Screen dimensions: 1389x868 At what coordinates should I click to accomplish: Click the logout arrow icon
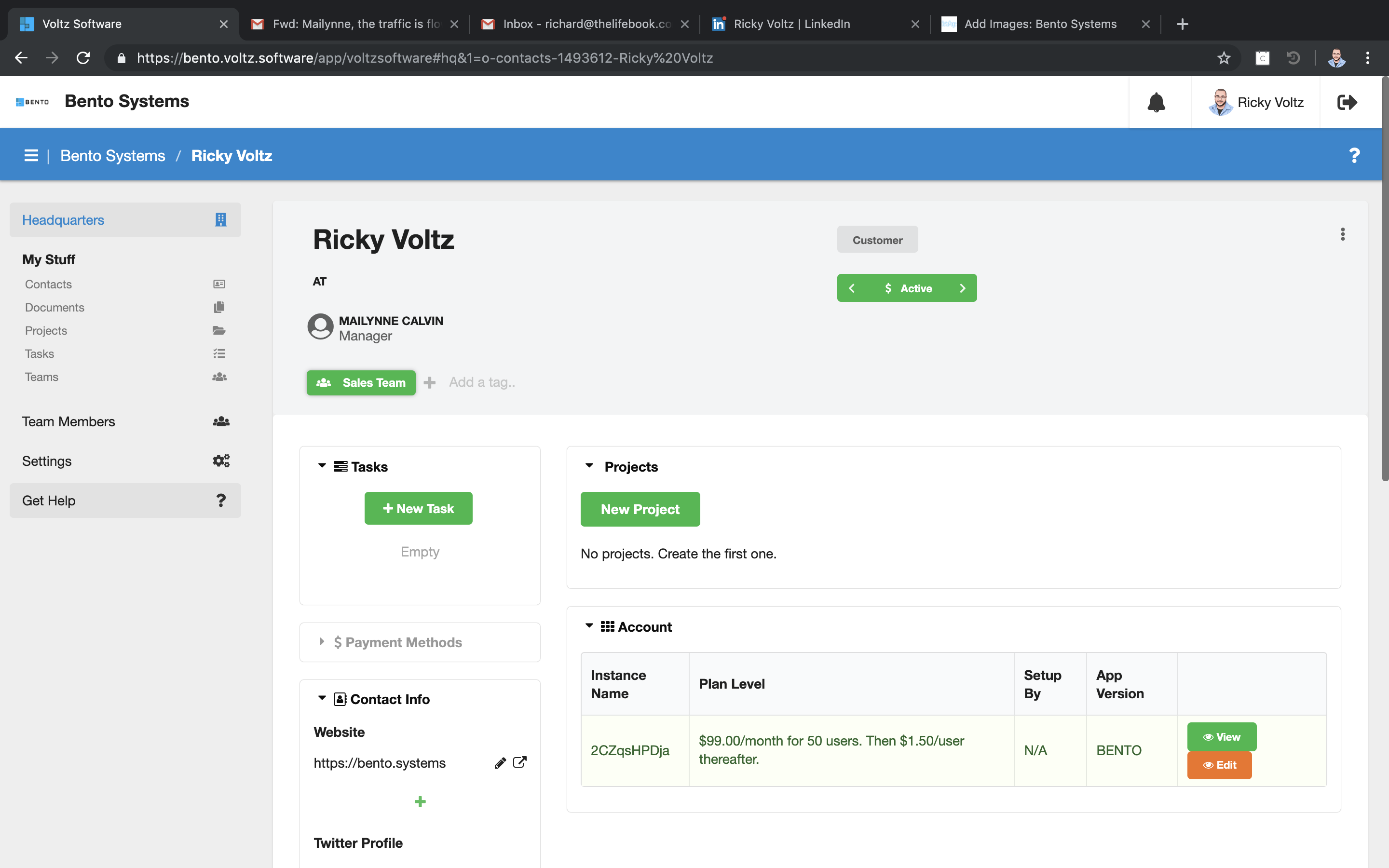[x=1347, y=102]
